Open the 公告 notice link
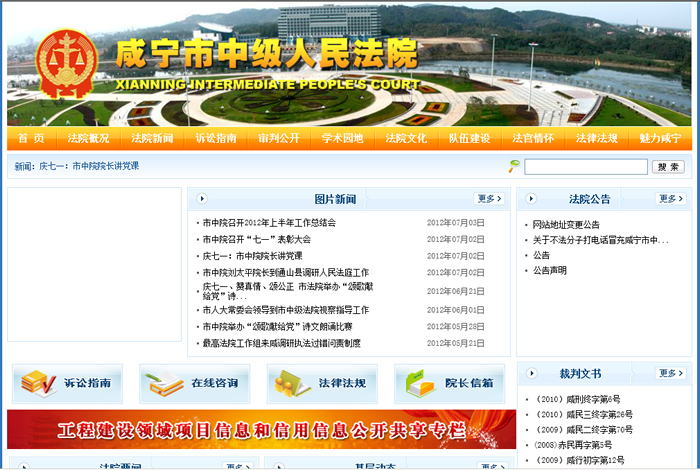The width and height of the screenshot is (700, 470). [541, 255]
